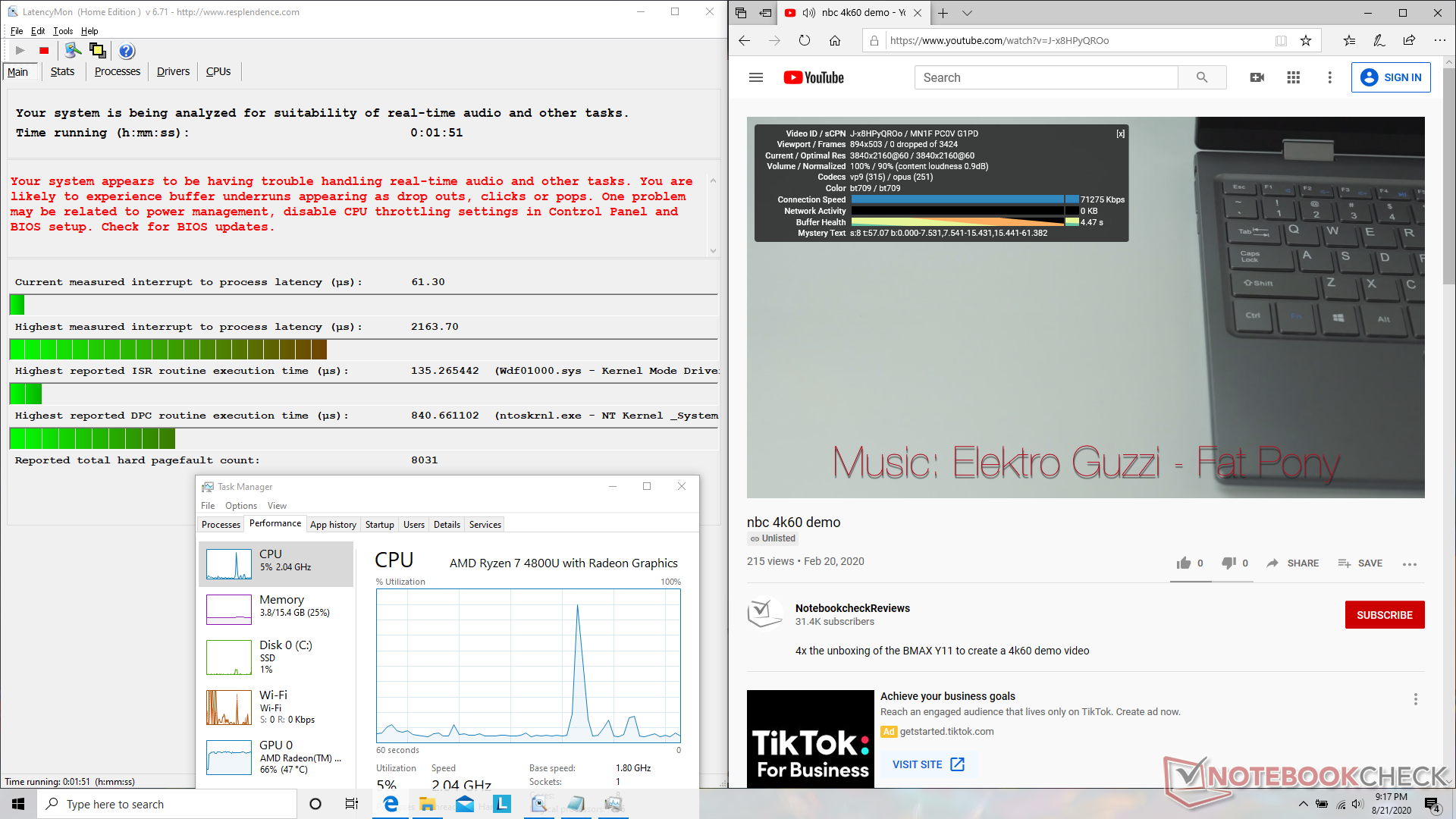Subscribe to NotebookcheckReviews channel
This screenshot has width=1456, height=819.
pyautogui.click(x=1384, y=615)
